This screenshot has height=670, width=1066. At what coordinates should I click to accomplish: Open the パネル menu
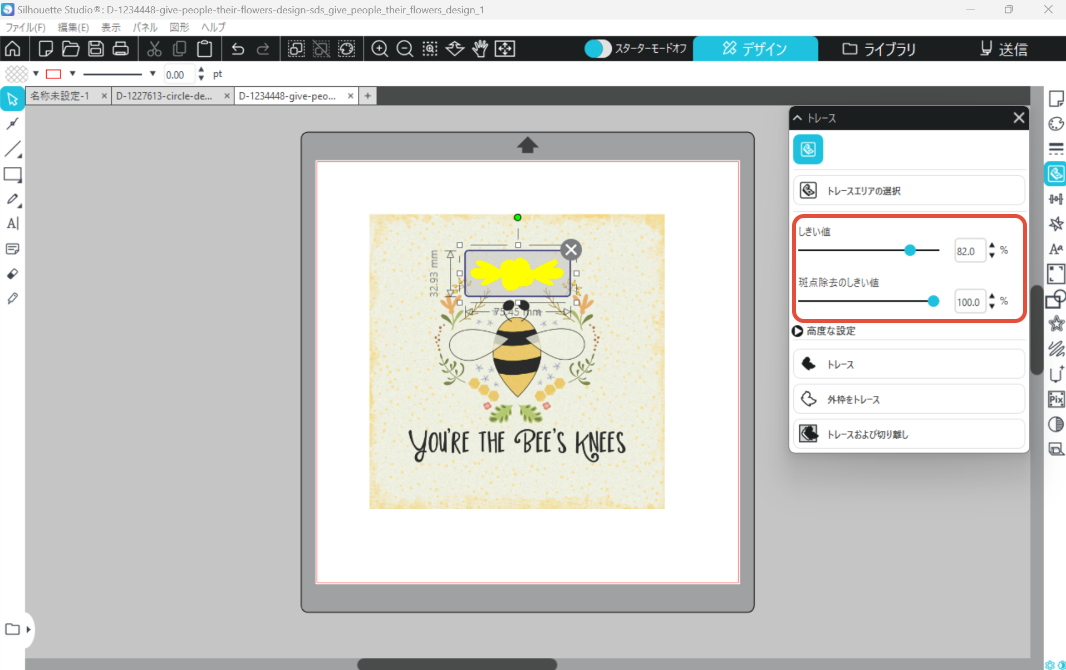point(145,27)
